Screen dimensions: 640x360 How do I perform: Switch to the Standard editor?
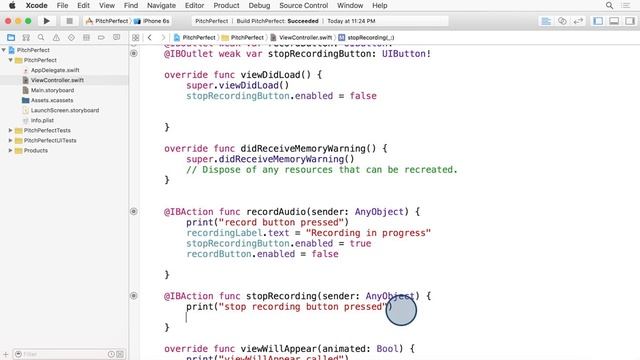tap(546, 21)
